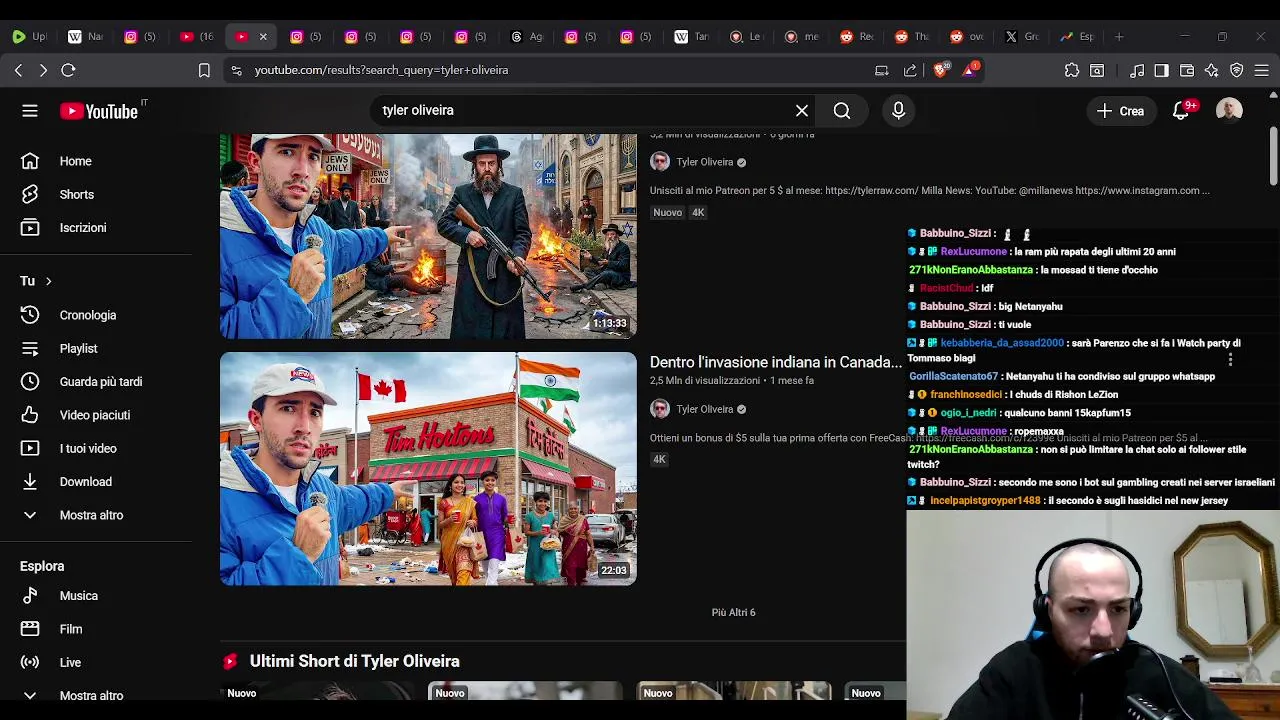This screenshot has height=720, width=1280.
Task: Click the tylerraw.com Patreon link text
Action: click(x=870, y=191)
